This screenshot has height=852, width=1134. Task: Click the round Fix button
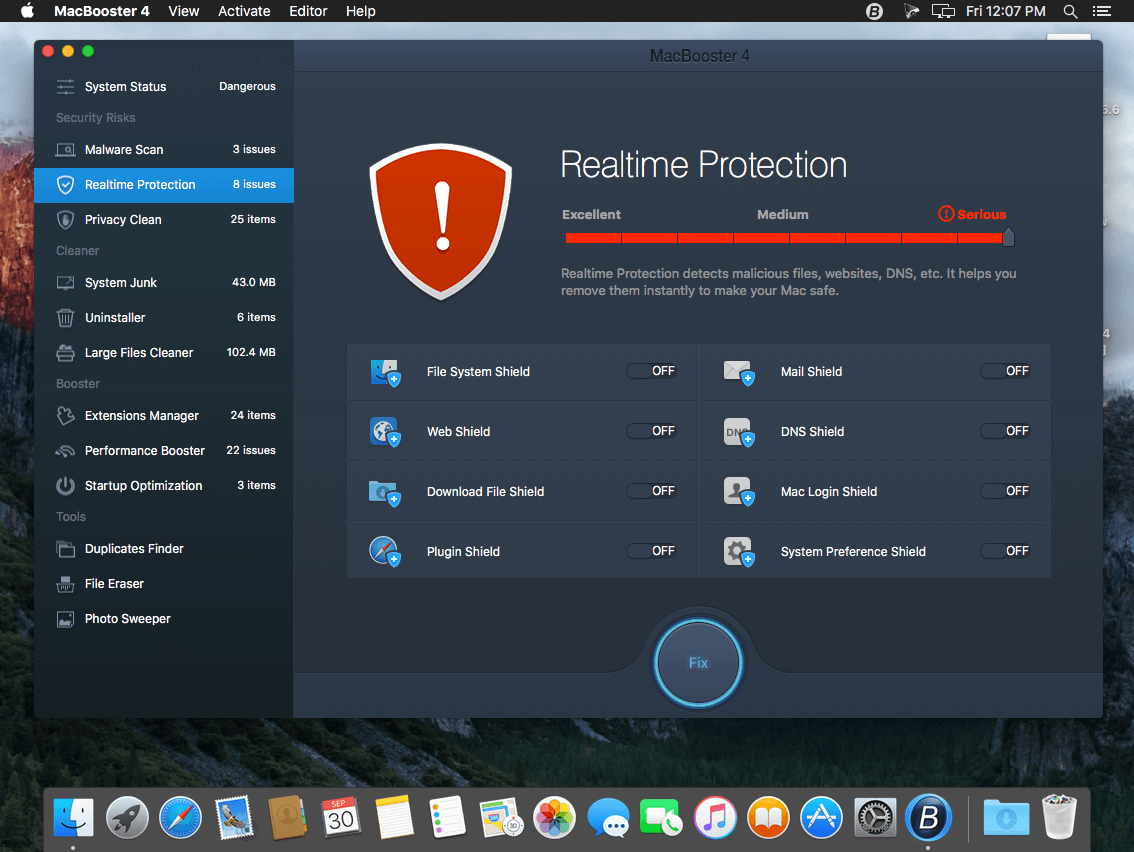click(x=698, y=663)
